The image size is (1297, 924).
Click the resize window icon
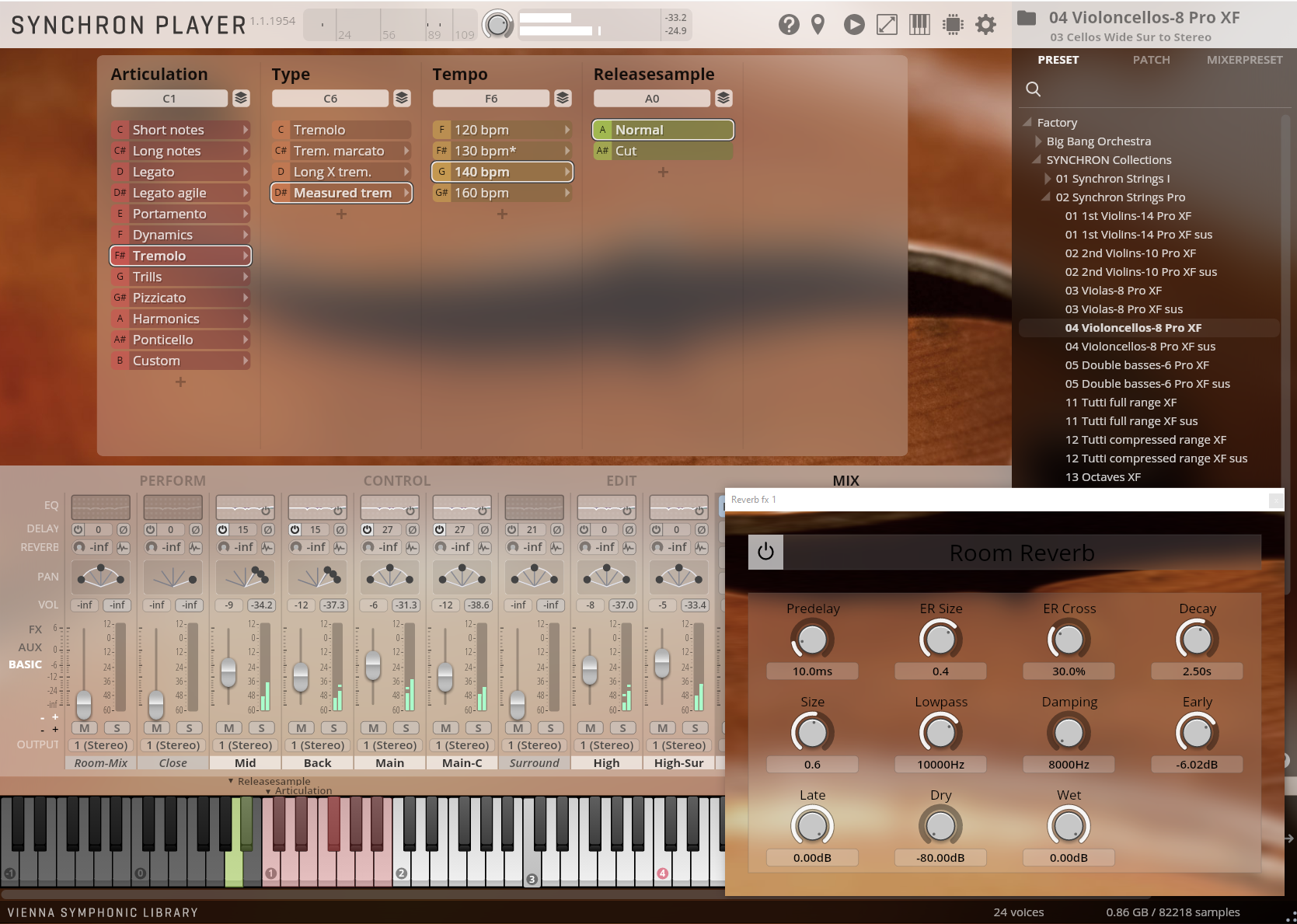(x=887, y=24)
